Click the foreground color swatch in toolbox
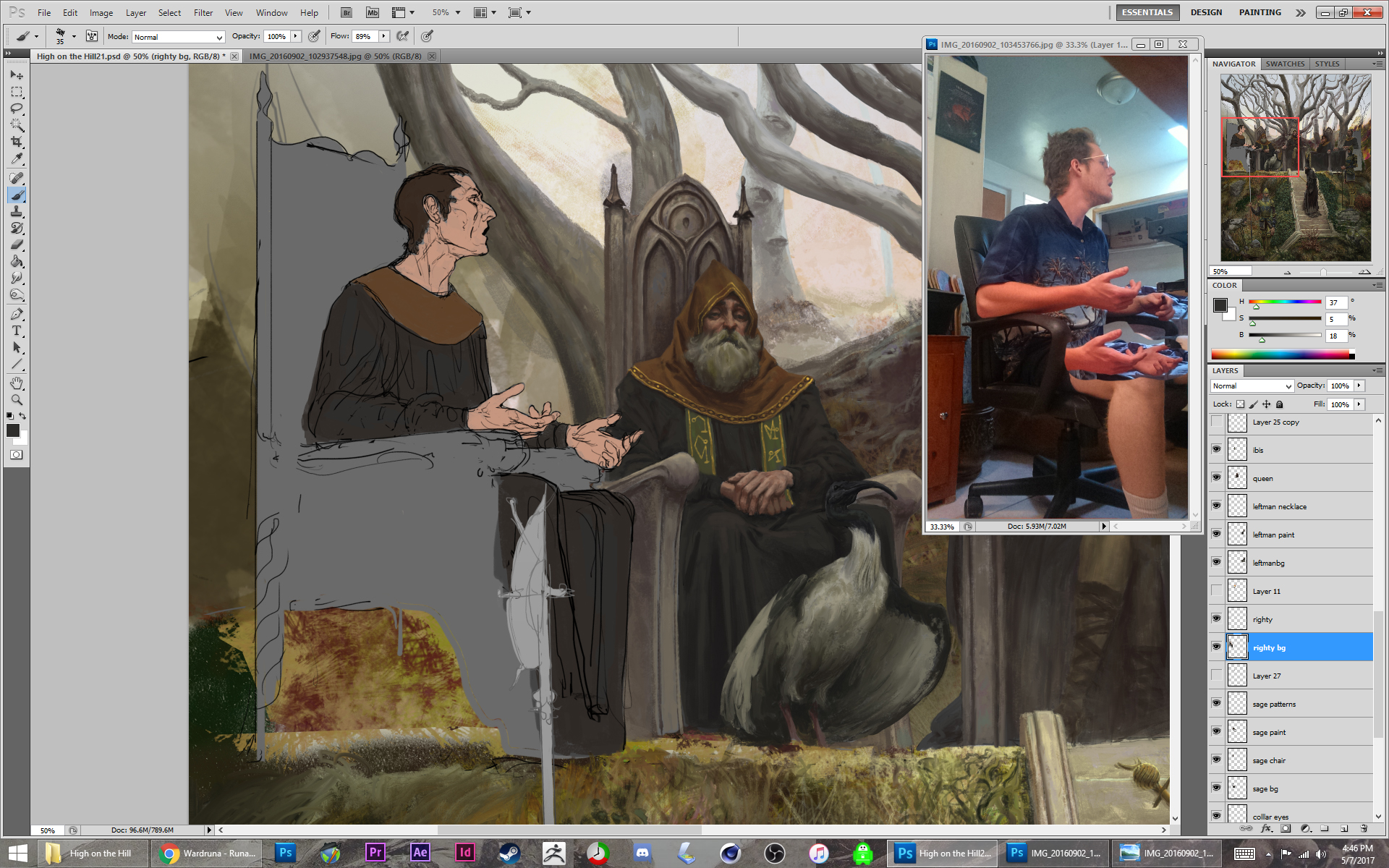 pos(12,430)
